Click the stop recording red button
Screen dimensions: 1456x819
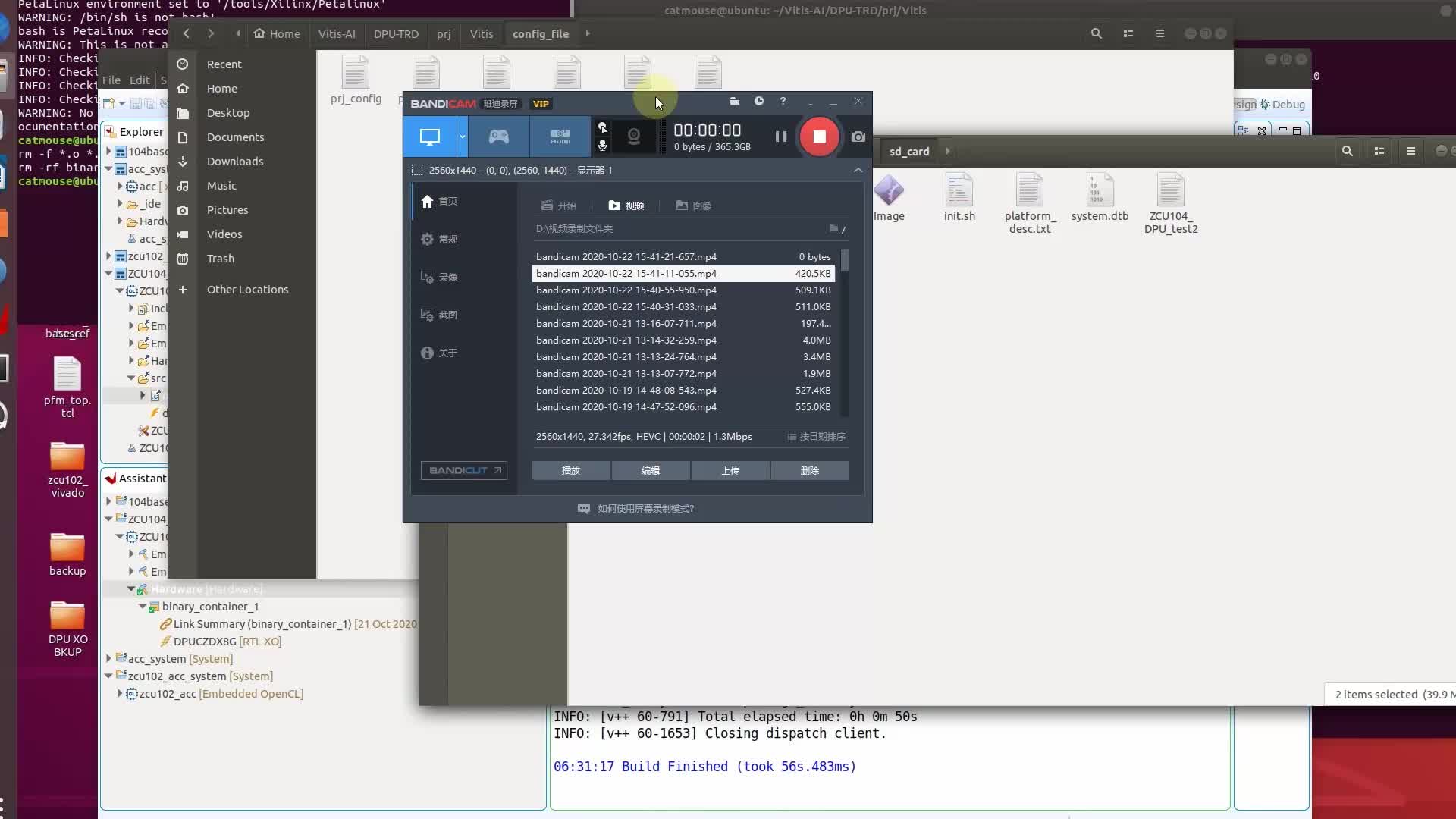818,136
